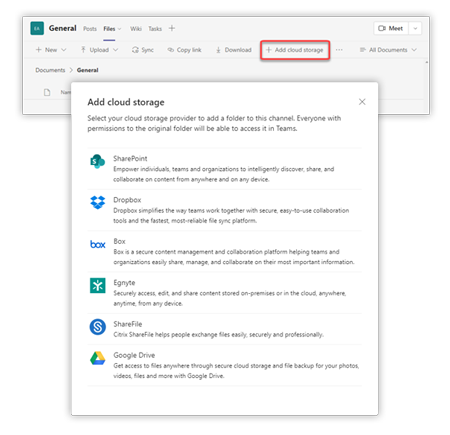Viewport: 450px width, 435px height.
Task: Click the EA team avatar icon
Action: point(37,28)
